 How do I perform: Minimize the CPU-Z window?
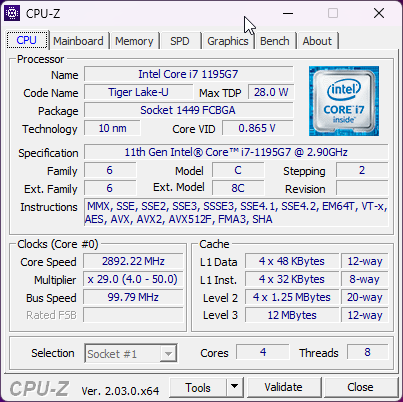pyautogui.click(x=288, y=13)
